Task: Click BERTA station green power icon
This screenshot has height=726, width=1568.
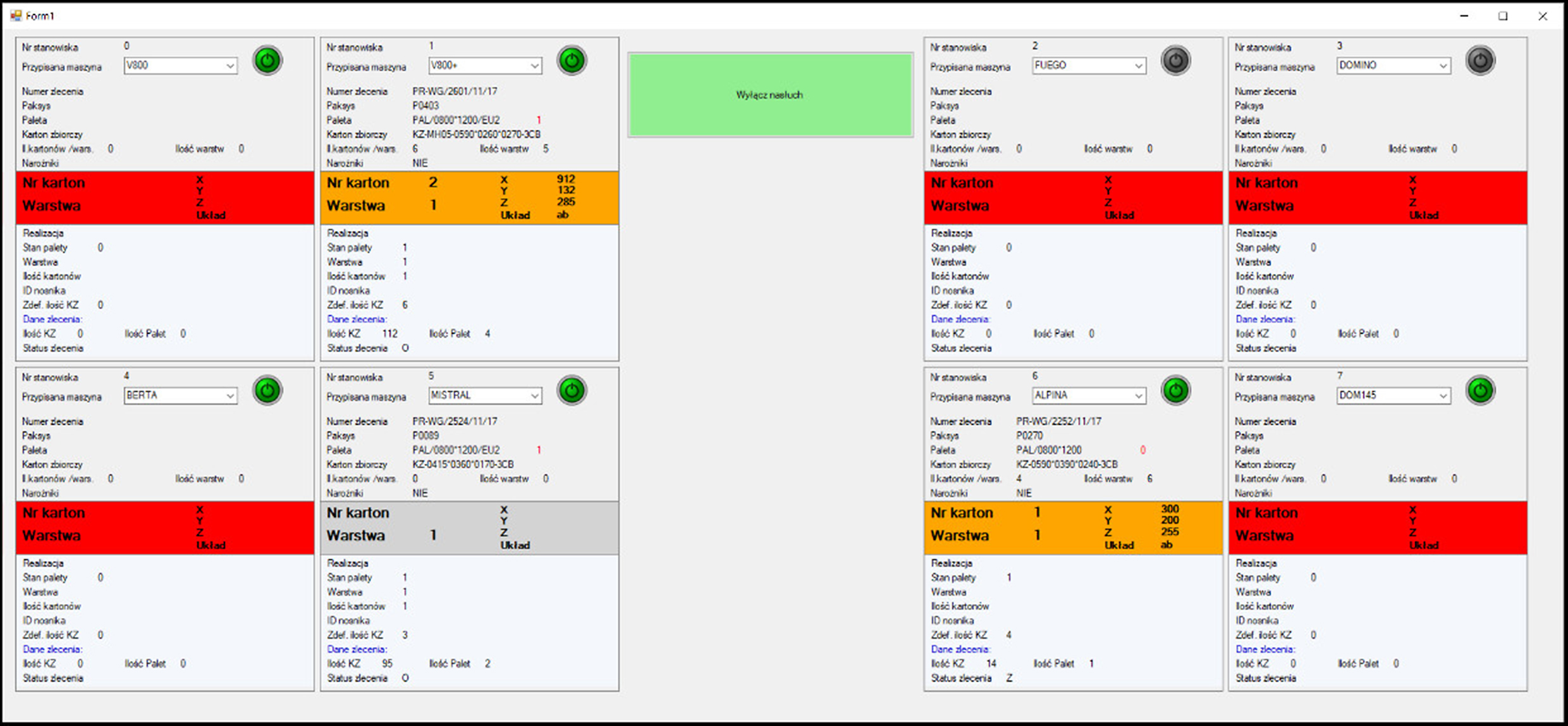Action: [267, 391]
